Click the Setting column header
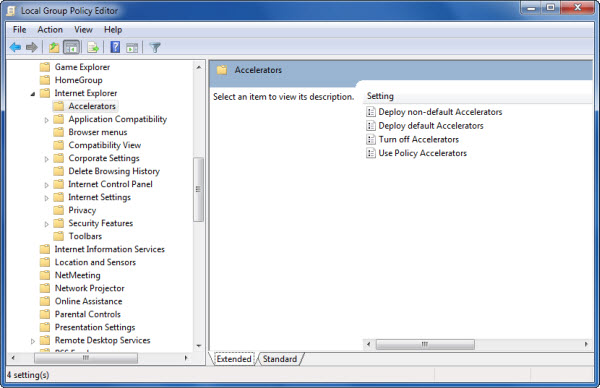Viewport: 600px width, 388px height. pos(380,96)
